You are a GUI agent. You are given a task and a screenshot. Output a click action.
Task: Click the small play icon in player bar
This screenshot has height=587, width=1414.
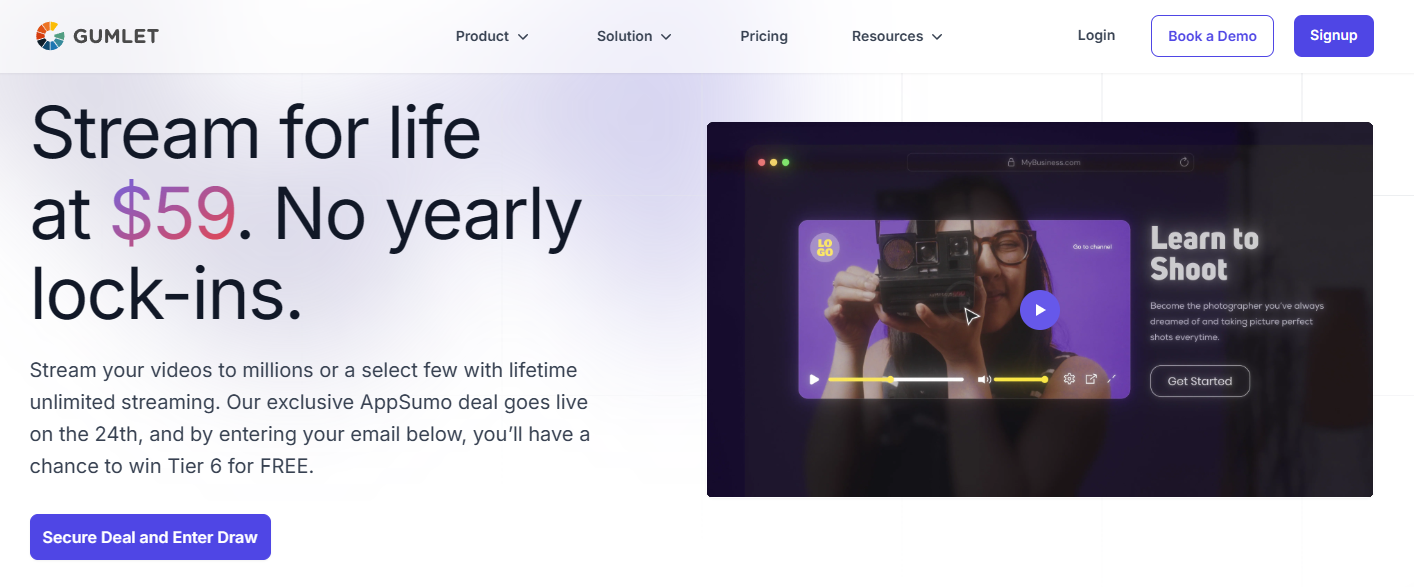click(x=814, y=380)
